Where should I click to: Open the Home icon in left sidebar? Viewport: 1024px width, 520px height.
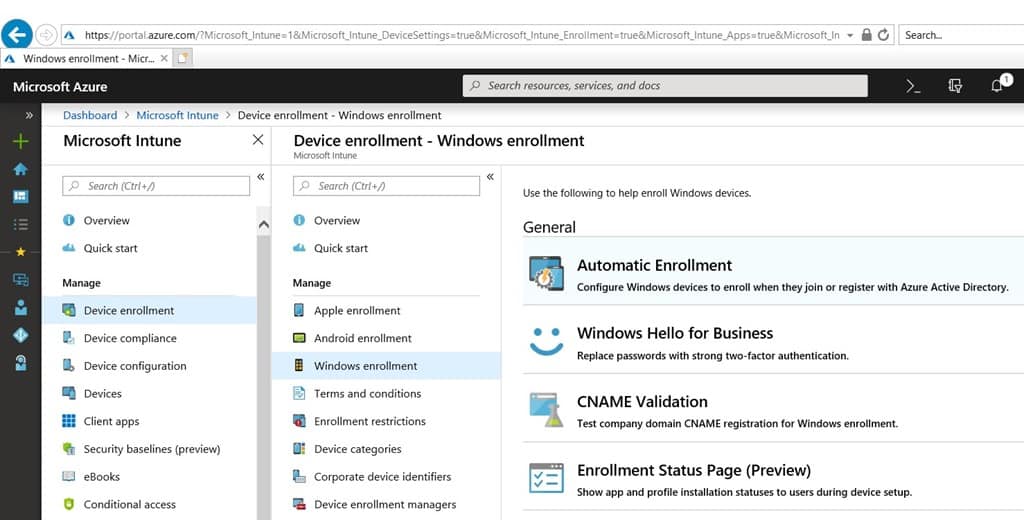(x=20, y=169)
